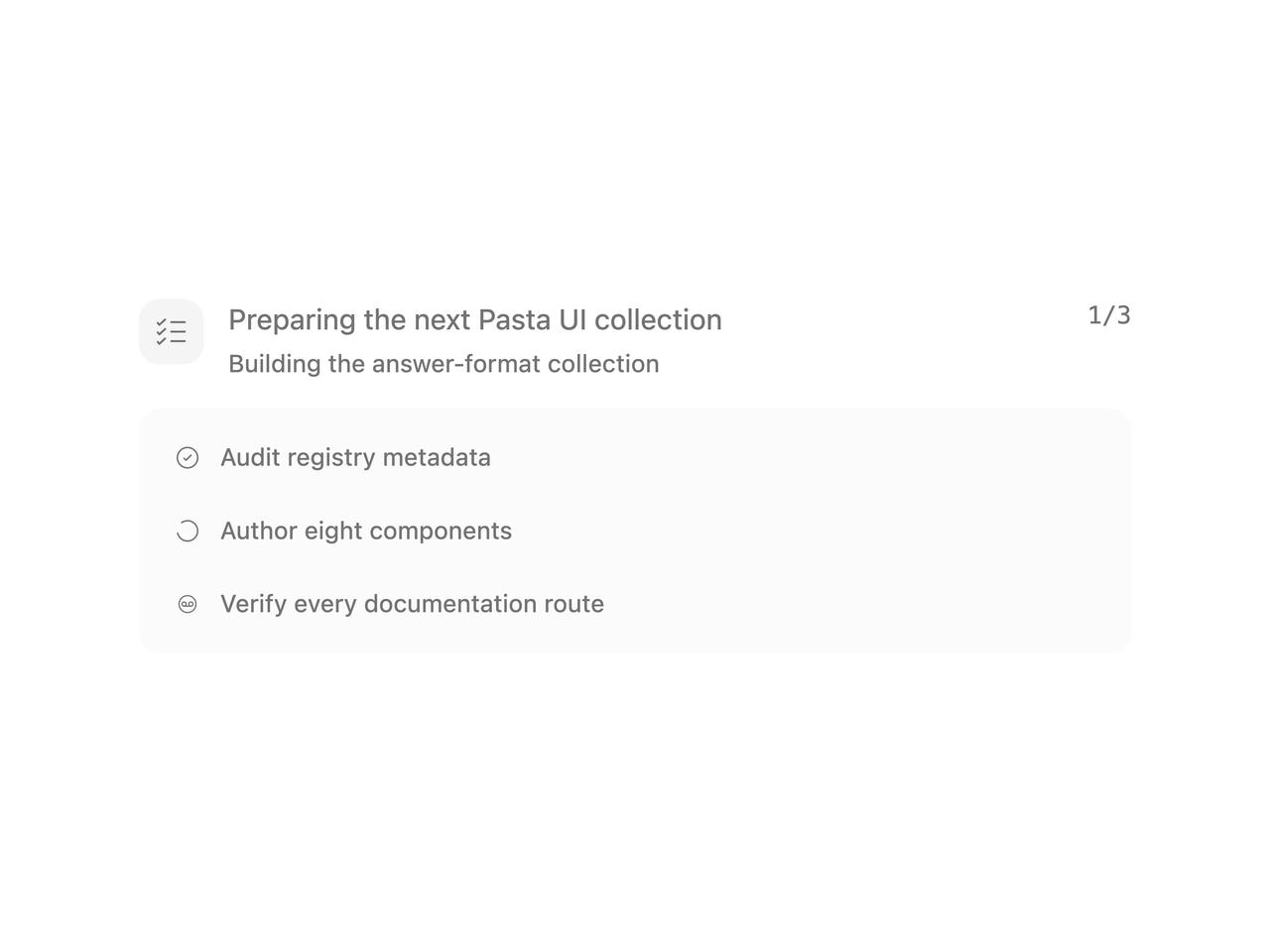This screenshot has height=952, width=1270.
Task: Click the word documentation in the third task
Action: pos(450,604)
